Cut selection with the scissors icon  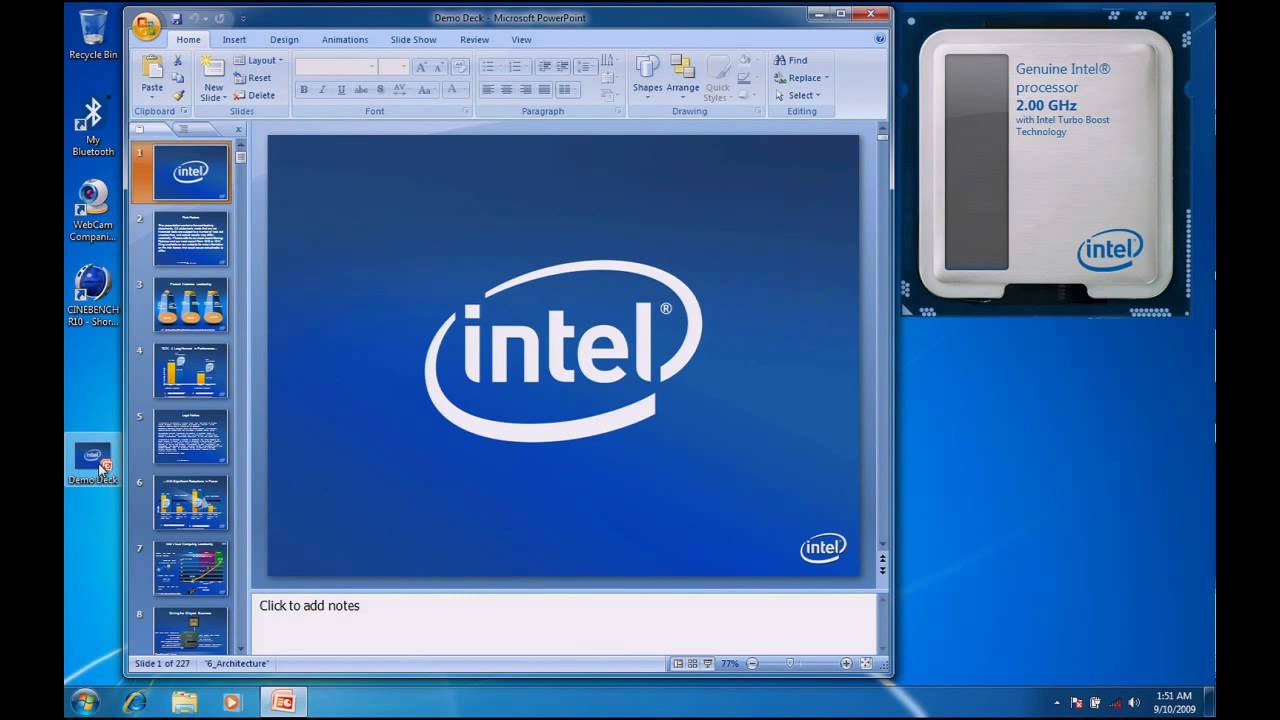(178, 61)
